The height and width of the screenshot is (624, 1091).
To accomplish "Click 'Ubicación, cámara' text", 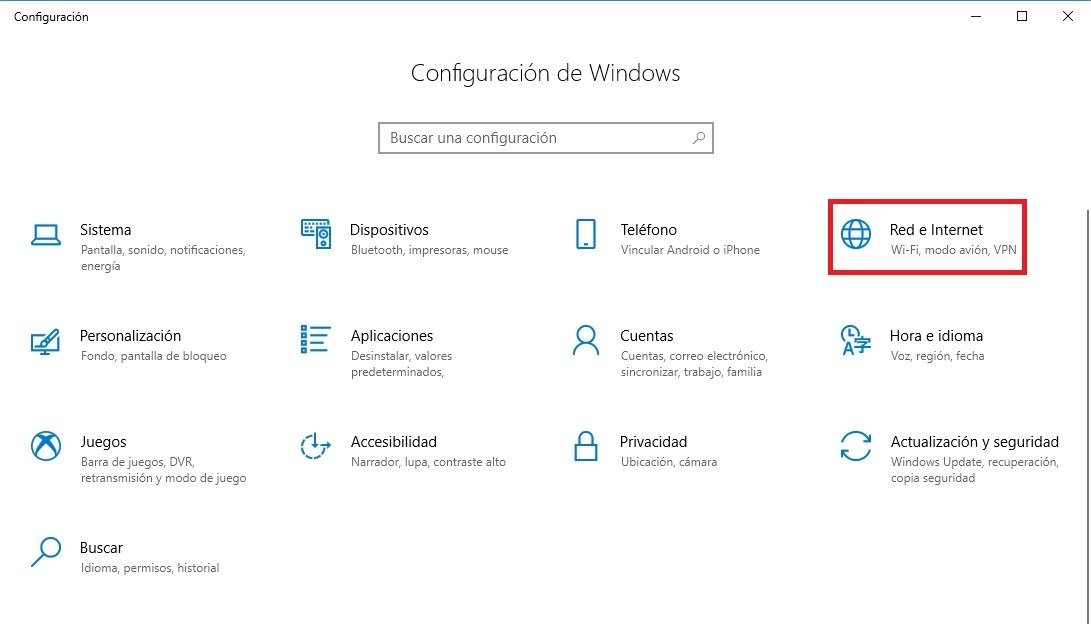I will [x=669, y=462].
